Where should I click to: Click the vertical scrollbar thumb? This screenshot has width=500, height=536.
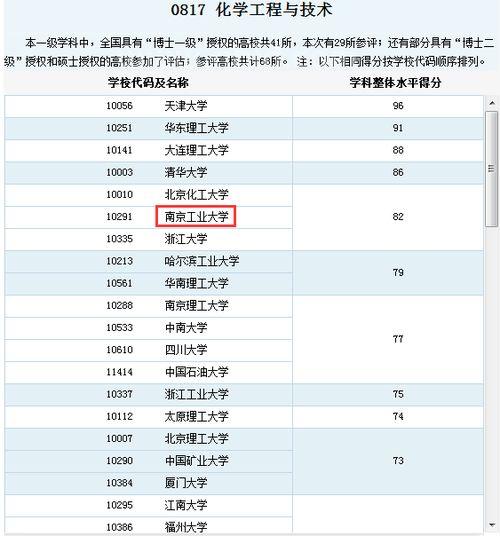491,169
